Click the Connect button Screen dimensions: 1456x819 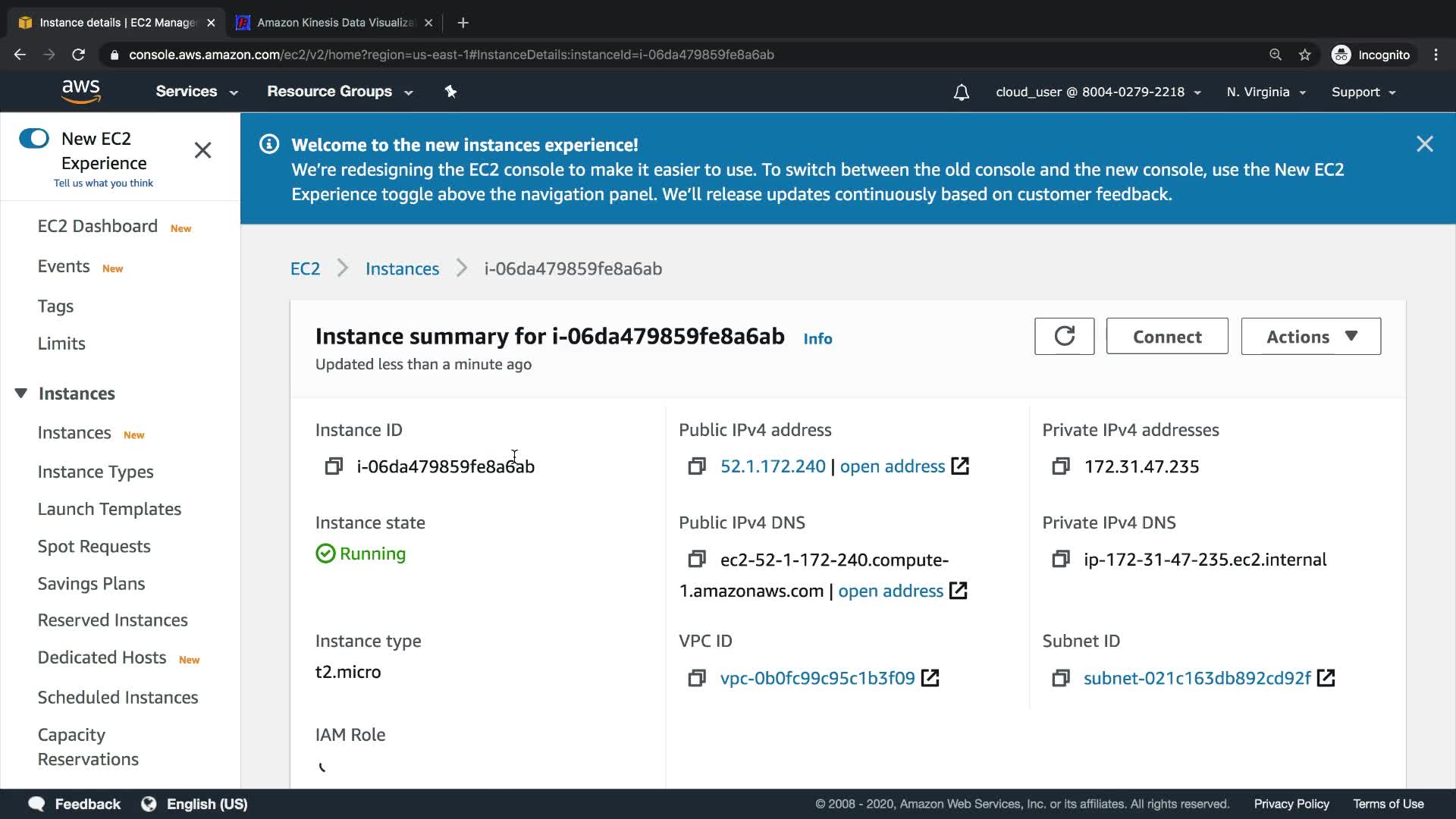(1166, 336)
